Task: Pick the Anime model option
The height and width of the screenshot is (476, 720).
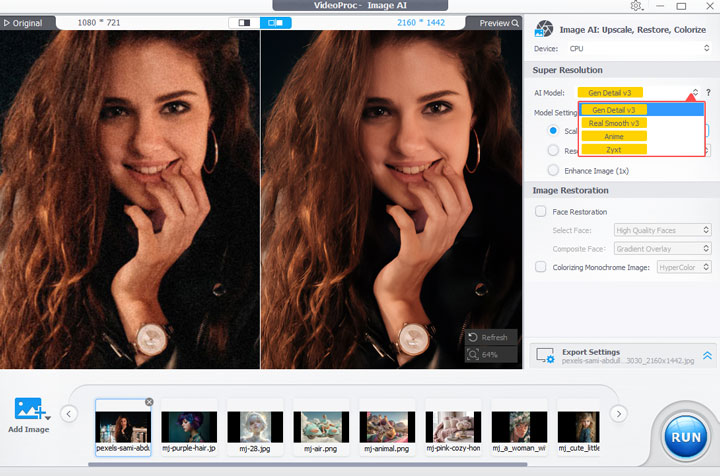Action: click(x=614, y=136)
